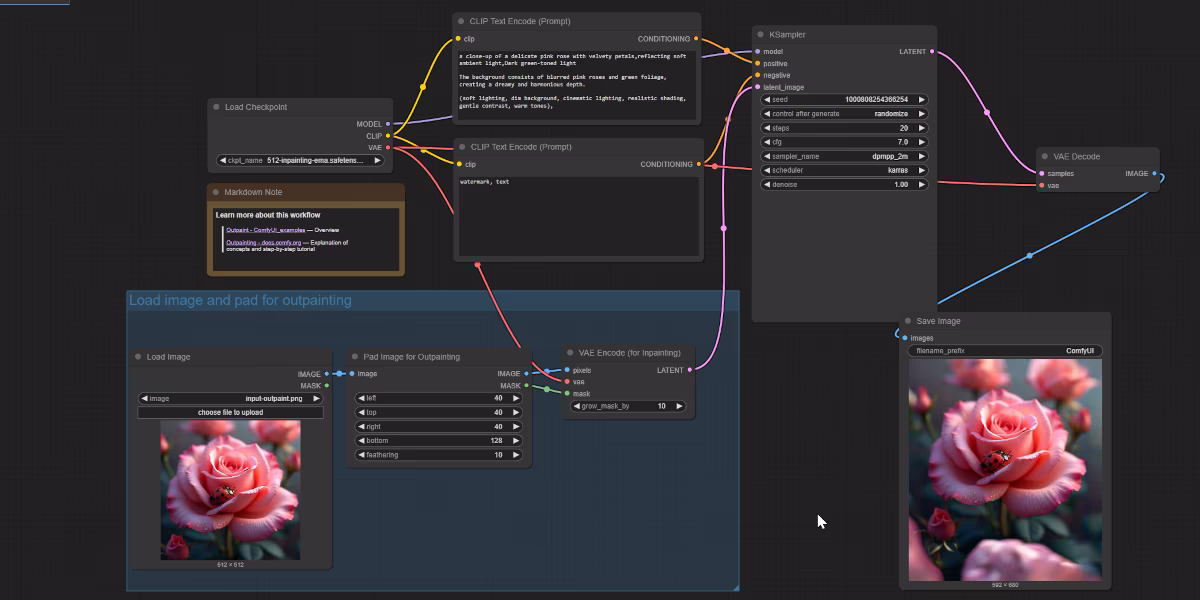
Task: Increase feathering with its right arrow
Action: [516, 454]
